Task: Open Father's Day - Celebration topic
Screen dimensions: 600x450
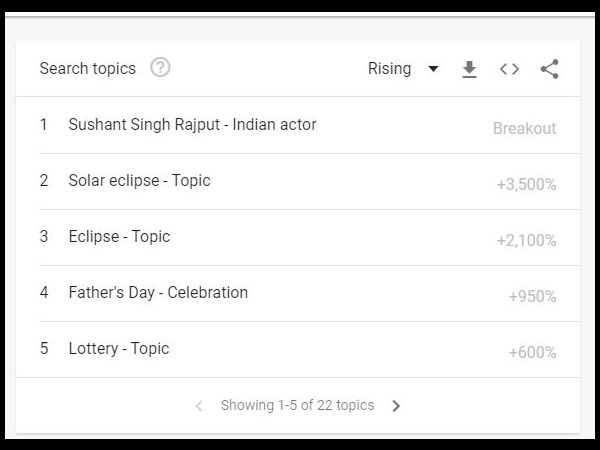Action: tap(158, 293)
